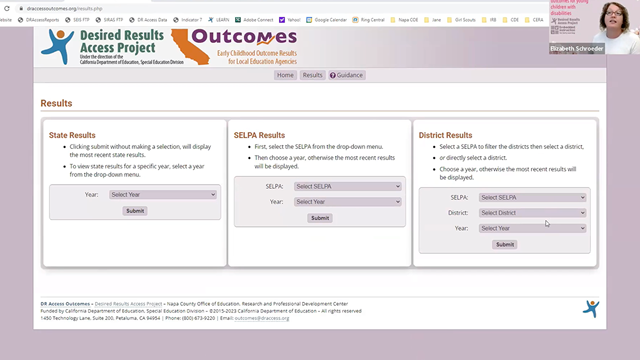Image resolution: width=640 pixels, height=360 pixels.
Task: Click the DR Access Outcomes footer link
Action: [x=65, y=304]
